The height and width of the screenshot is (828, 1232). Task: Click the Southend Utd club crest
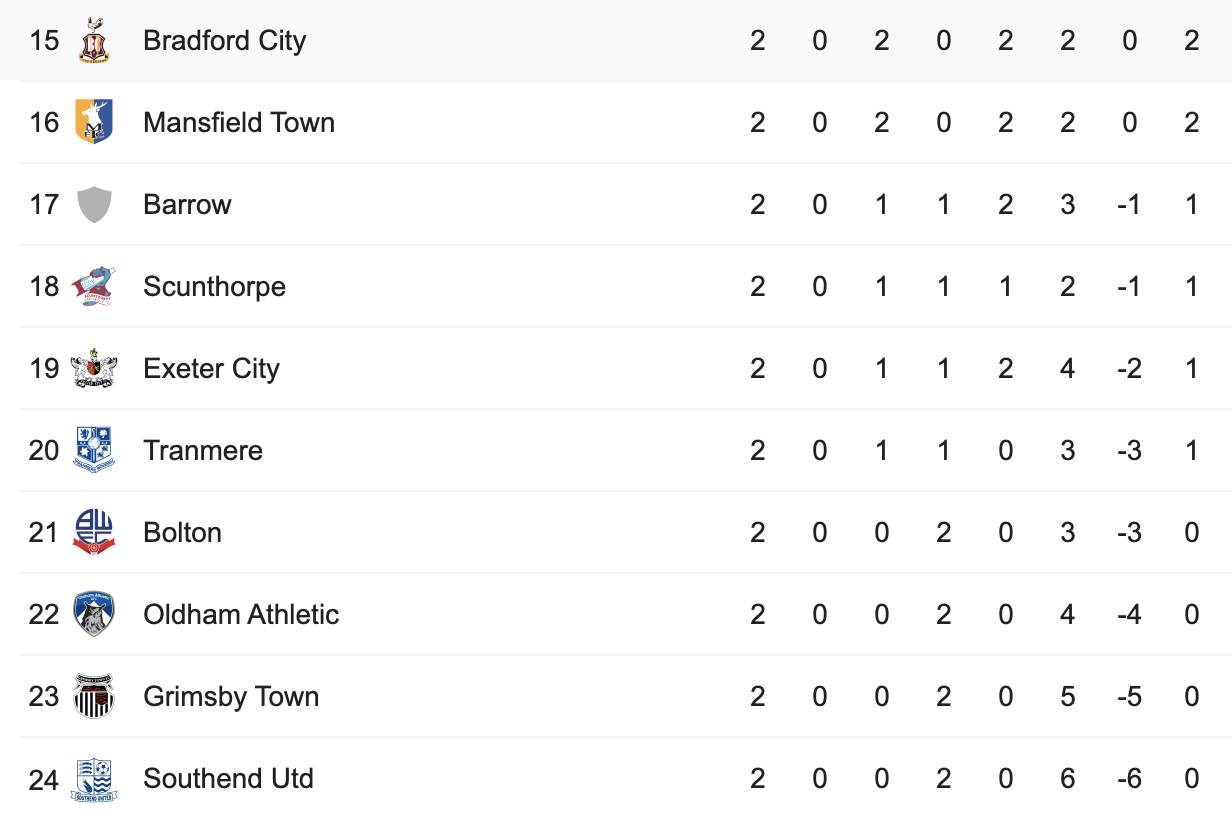pyautogui.click(x=94, y=779)
